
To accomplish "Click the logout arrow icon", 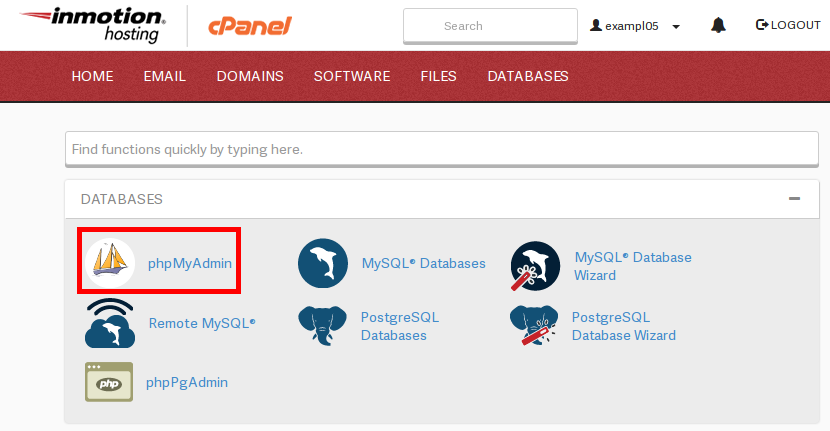I will [x=762, y=25].
